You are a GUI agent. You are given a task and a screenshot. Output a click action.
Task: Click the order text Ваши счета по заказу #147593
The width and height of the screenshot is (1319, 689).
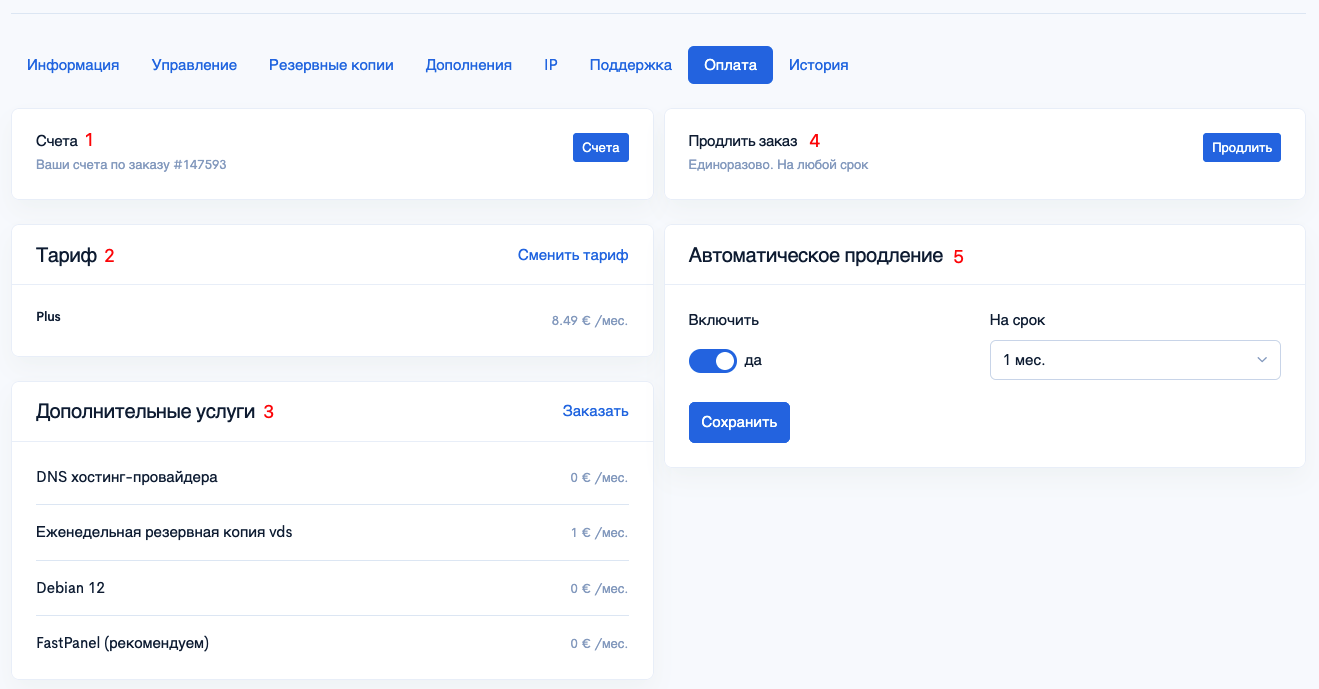pos(131,165)
